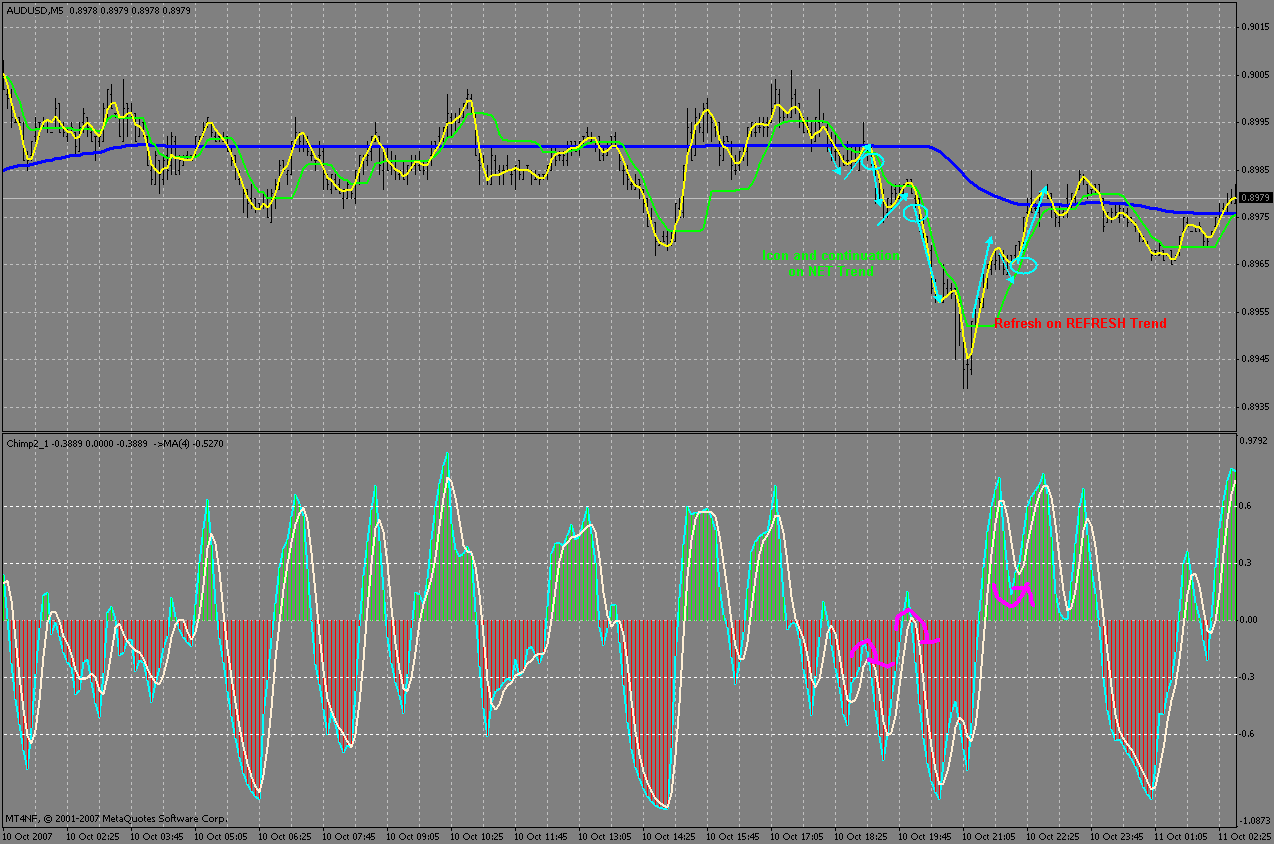
Task: Click the cyan ellipse nearest the red Refresh label
Action: 1024,265
